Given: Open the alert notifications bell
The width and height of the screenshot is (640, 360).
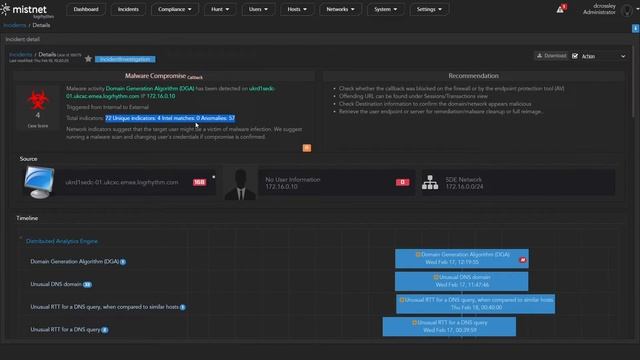Looking at the screenshot, I should (561, 9).
